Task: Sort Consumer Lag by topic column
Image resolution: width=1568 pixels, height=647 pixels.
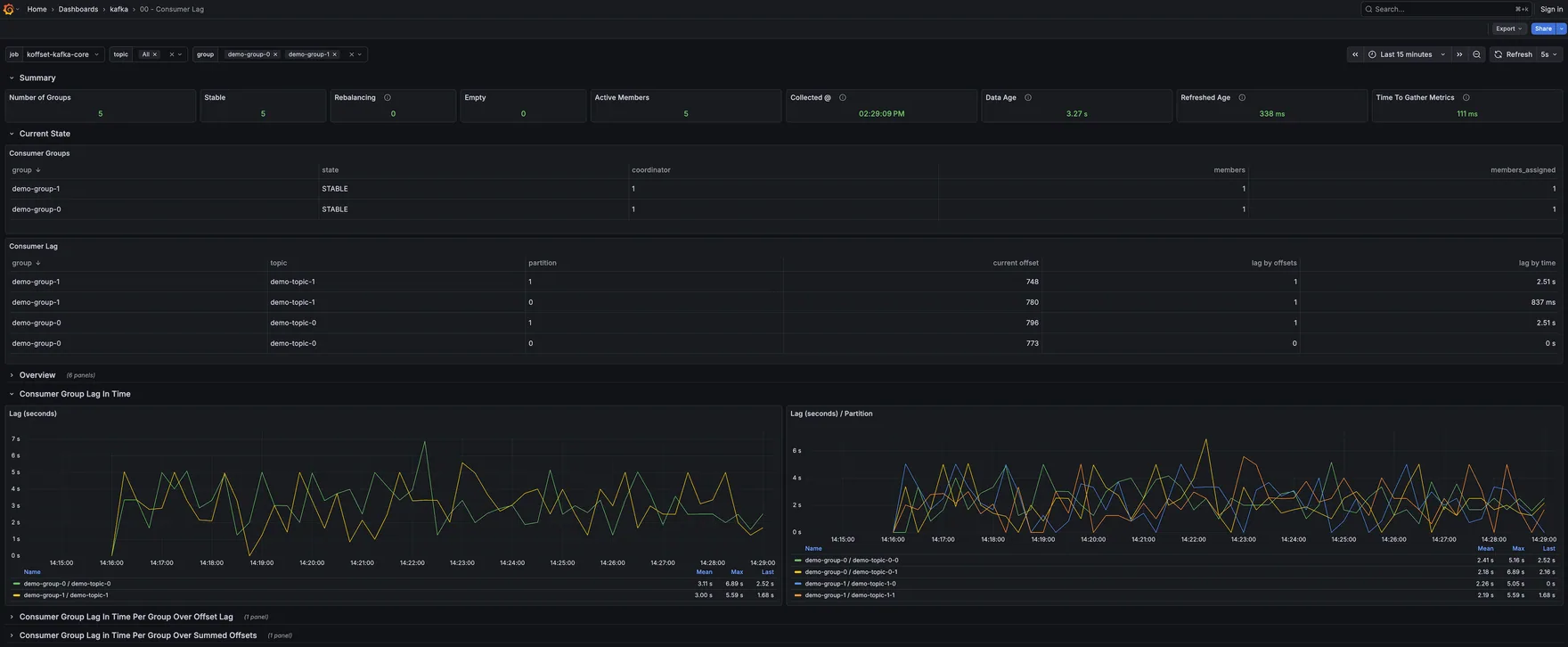Action: (279, 263)
